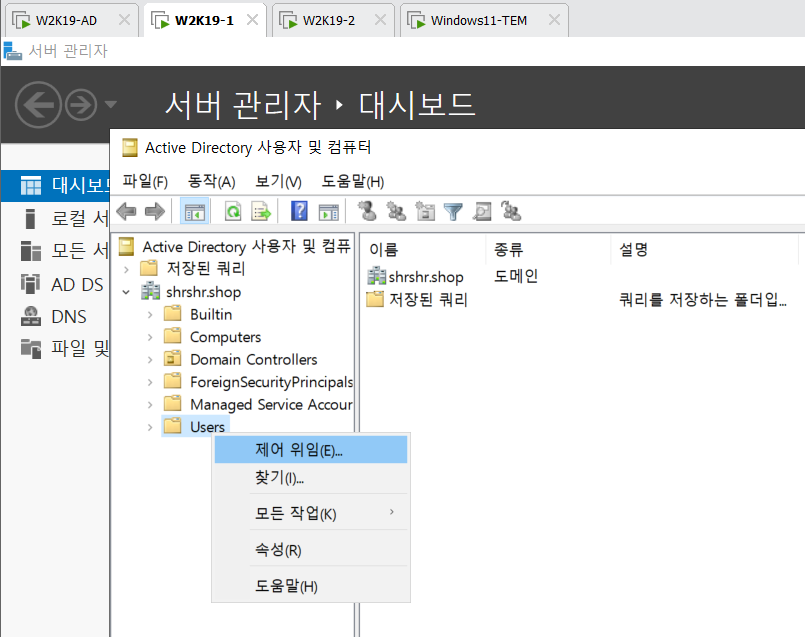Open the 도움말(H) menu in menu bar
The height and width of the screenshot is (637, 805).
pos(353,181)
